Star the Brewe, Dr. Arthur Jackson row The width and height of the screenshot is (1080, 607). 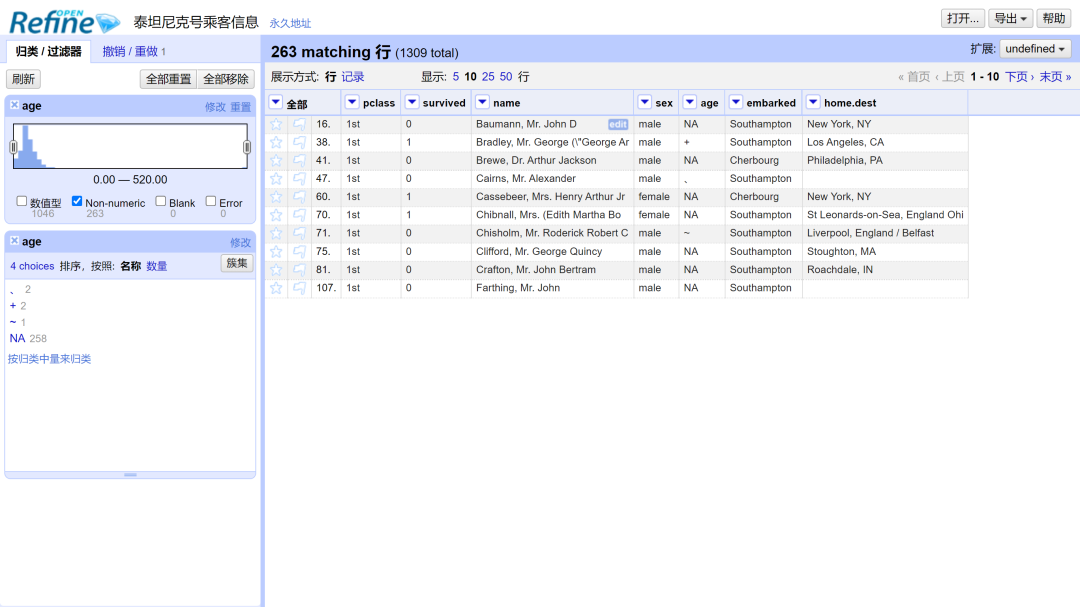[x=276, y=161]
